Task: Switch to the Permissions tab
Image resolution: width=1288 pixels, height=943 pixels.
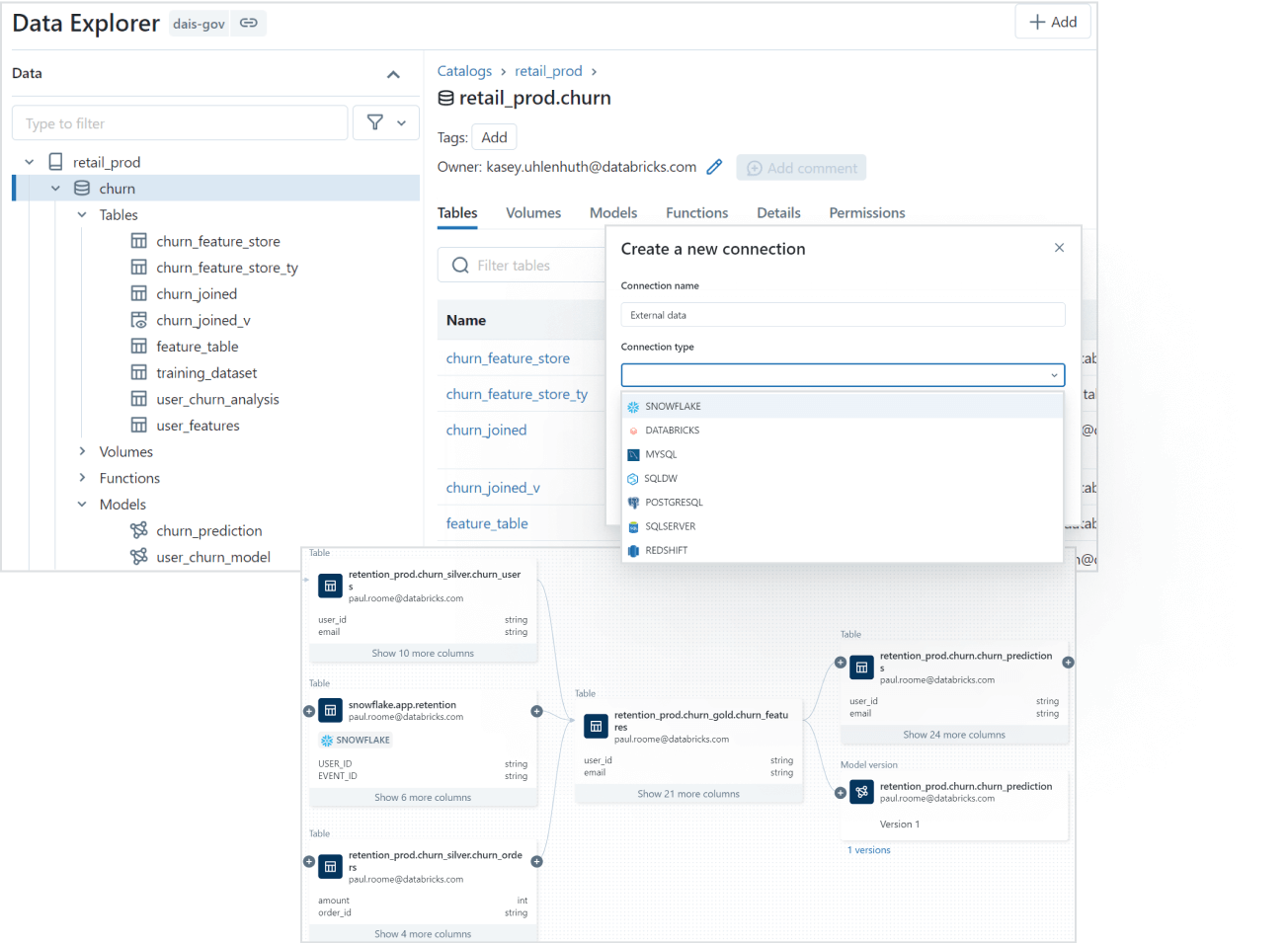Action: tap(866, 212)
